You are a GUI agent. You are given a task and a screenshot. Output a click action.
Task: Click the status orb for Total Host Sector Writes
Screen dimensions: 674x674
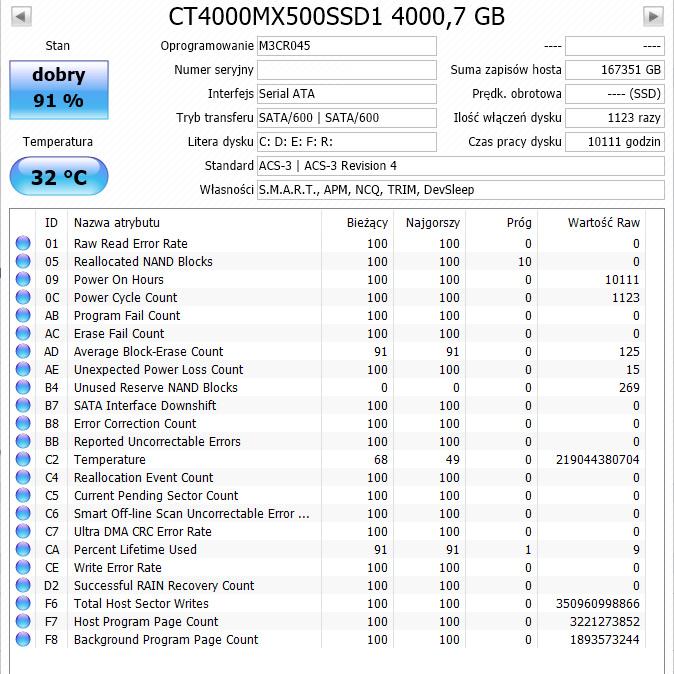pos(23,604)
